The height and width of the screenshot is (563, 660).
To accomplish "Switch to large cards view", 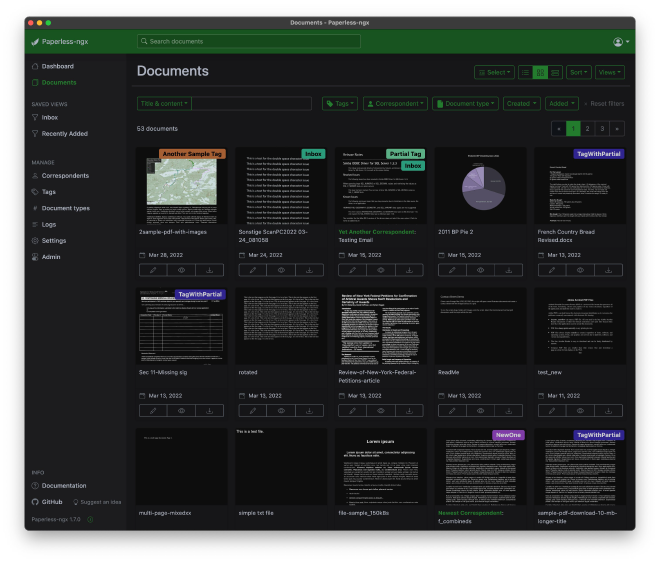I will (x=555, y=72).
